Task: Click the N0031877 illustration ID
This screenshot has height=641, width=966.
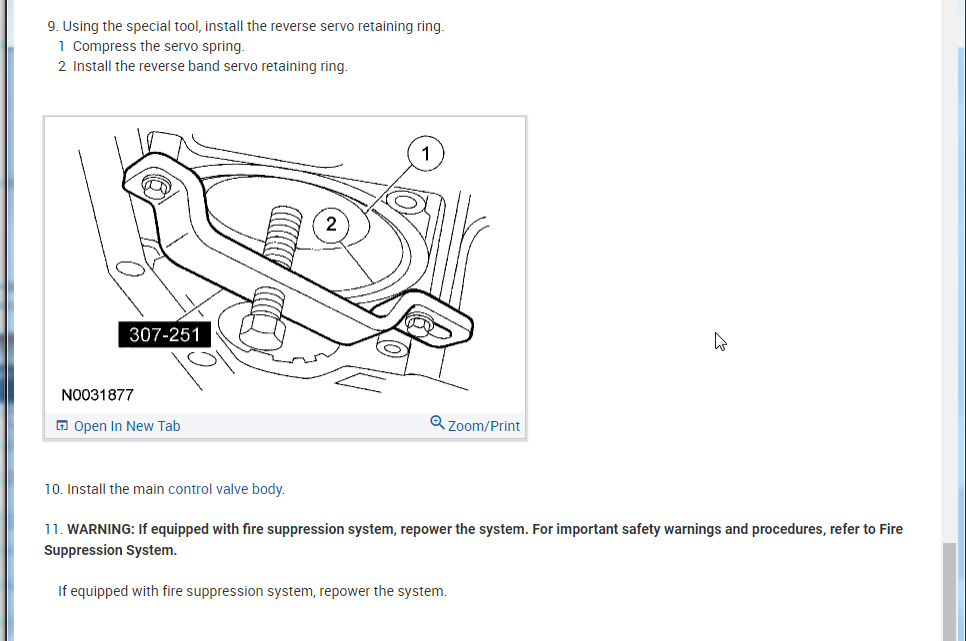Action: pos(97,395)
